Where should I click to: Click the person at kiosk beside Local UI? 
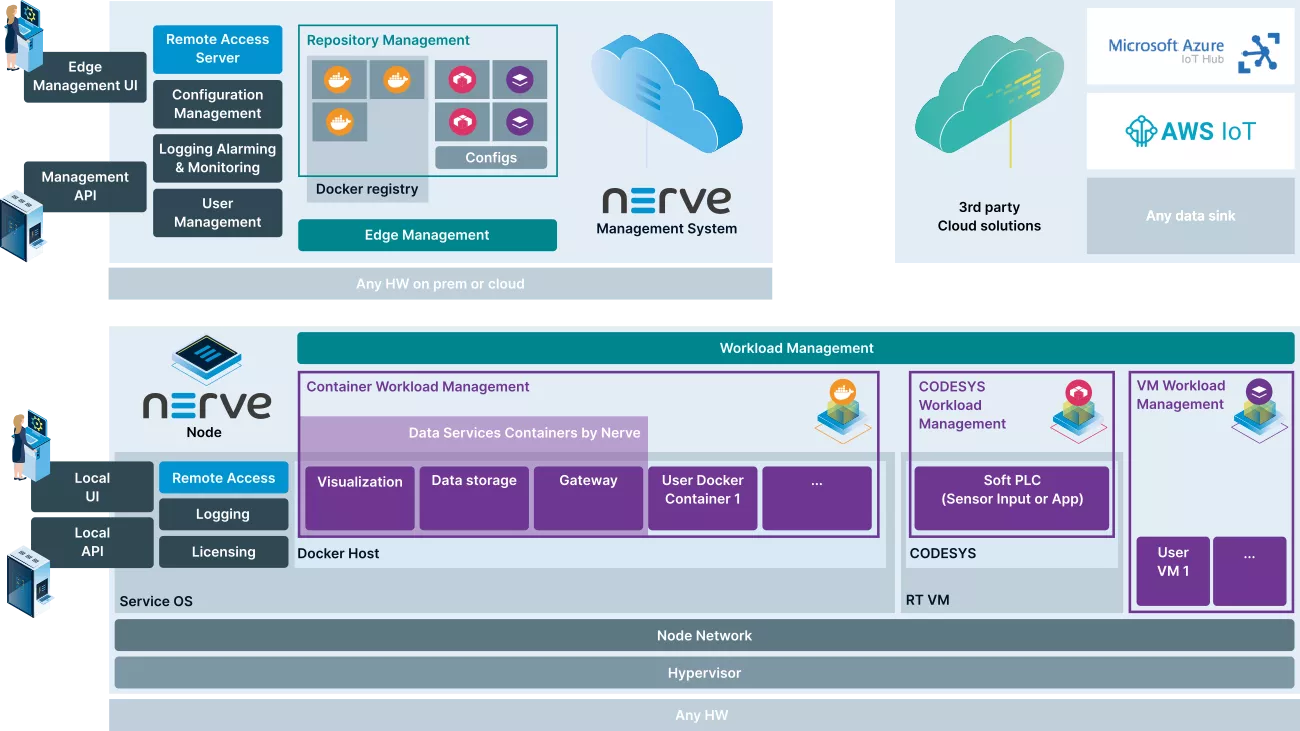[29, 444]
